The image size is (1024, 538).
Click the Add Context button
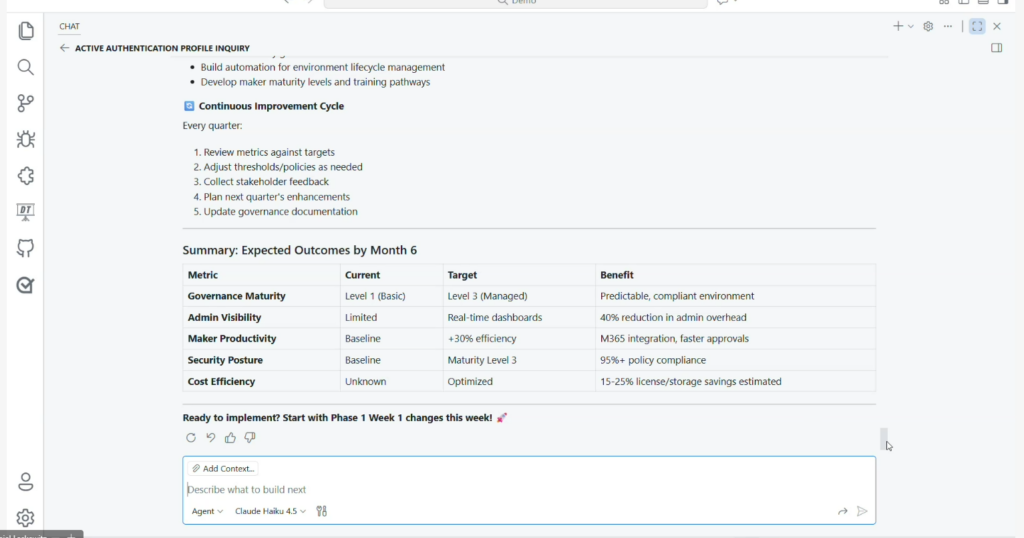223,468
